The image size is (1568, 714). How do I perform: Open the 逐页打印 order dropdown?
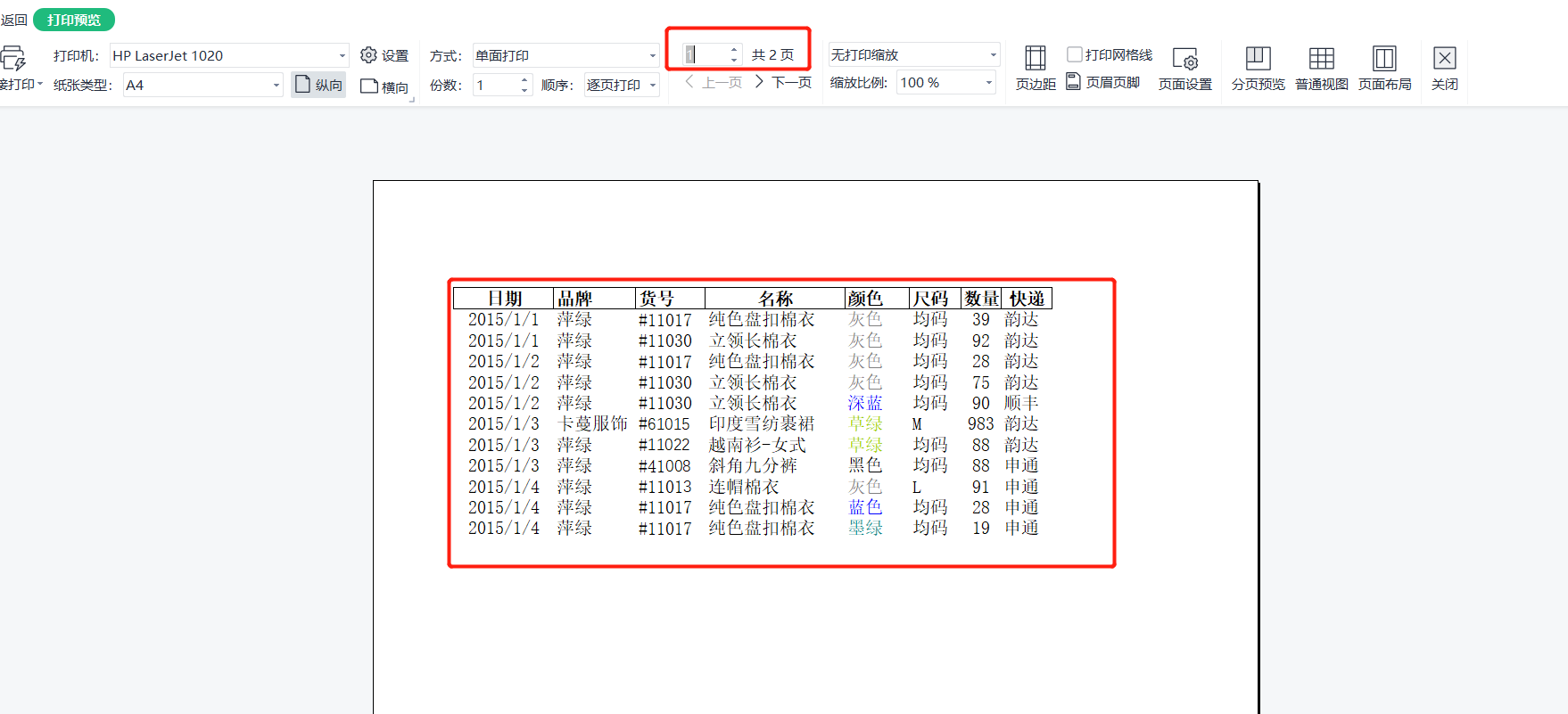(x=653, y=85)
